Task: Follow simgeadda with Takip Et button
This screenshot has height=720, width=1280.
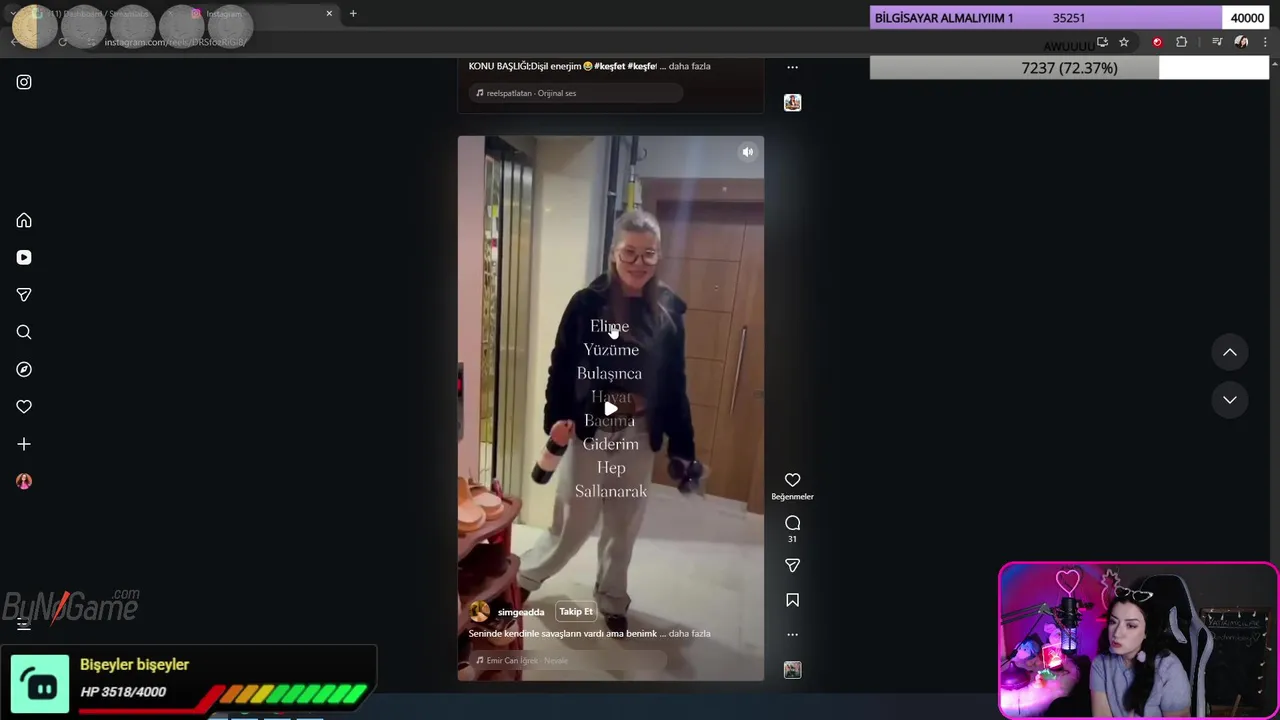Action: click(x=576, y=611)
